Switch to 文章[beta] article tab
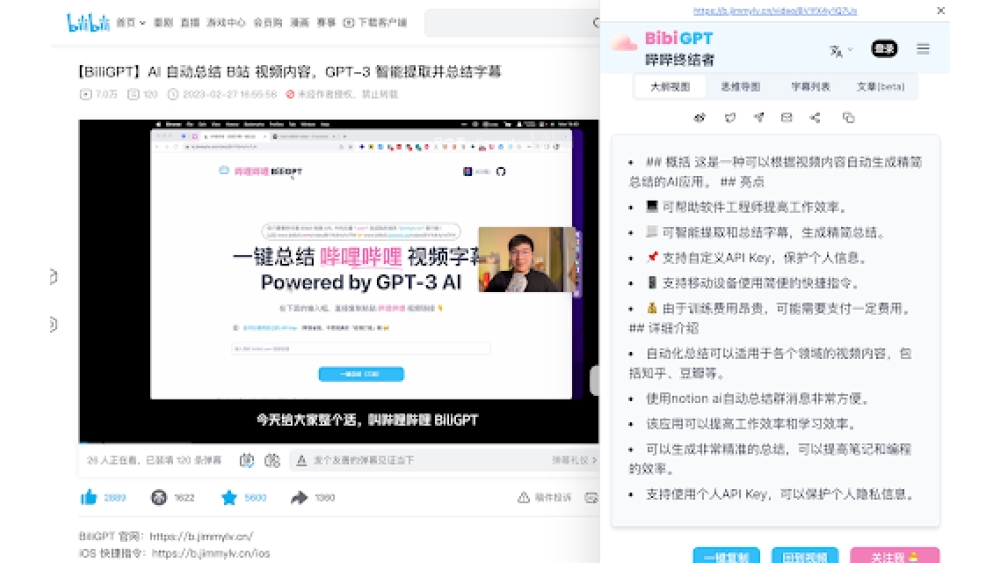 tap(880, 87)
